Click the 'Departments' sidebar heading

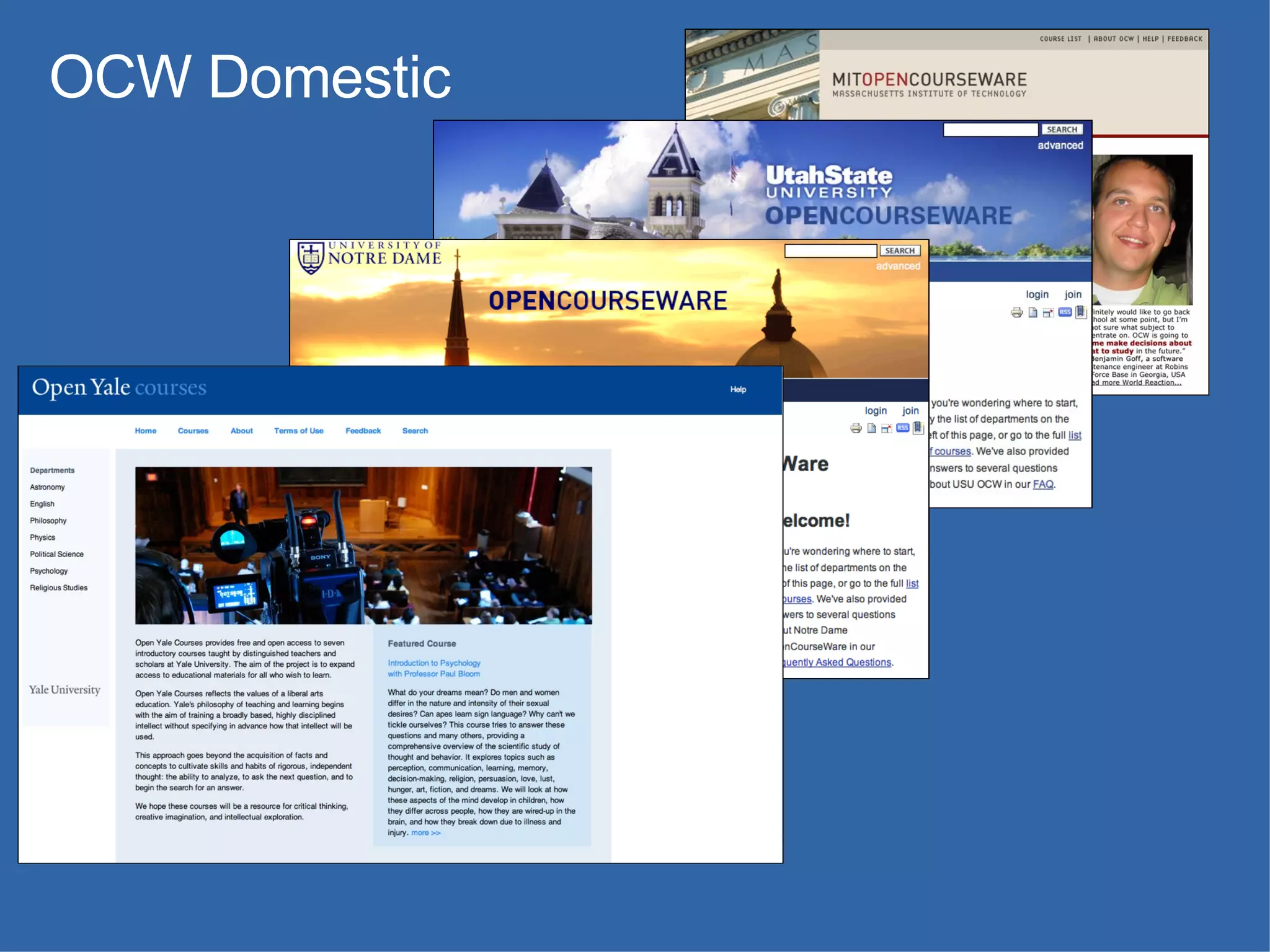pos(52,470)
